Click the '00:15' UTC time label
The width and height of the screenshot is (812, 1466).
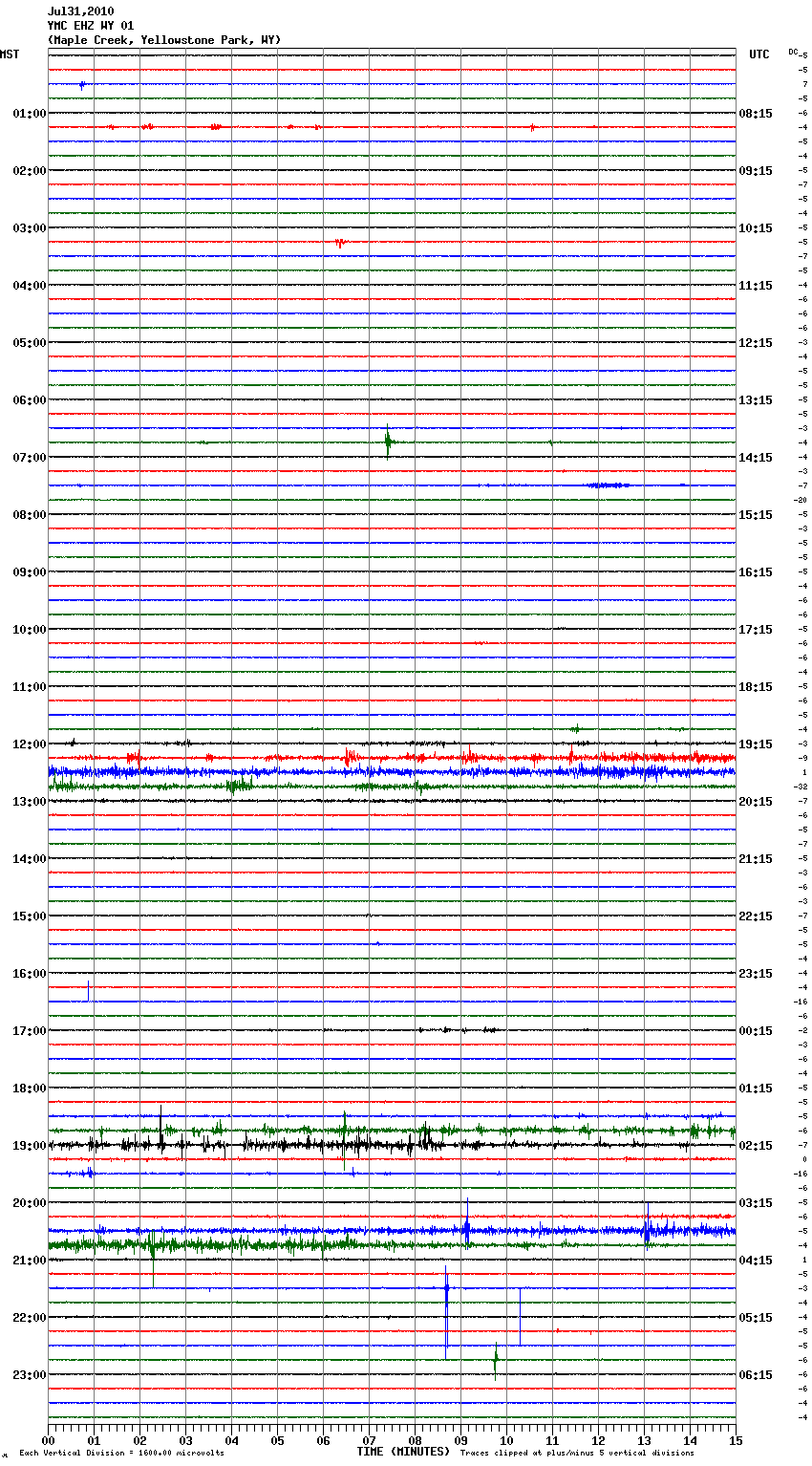[756, 1031]
